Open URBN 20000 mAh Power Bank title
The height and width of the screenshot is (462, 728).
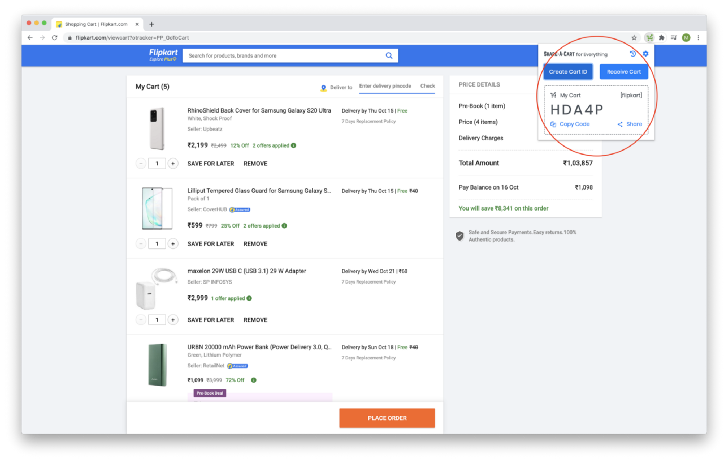coord(259,347)
